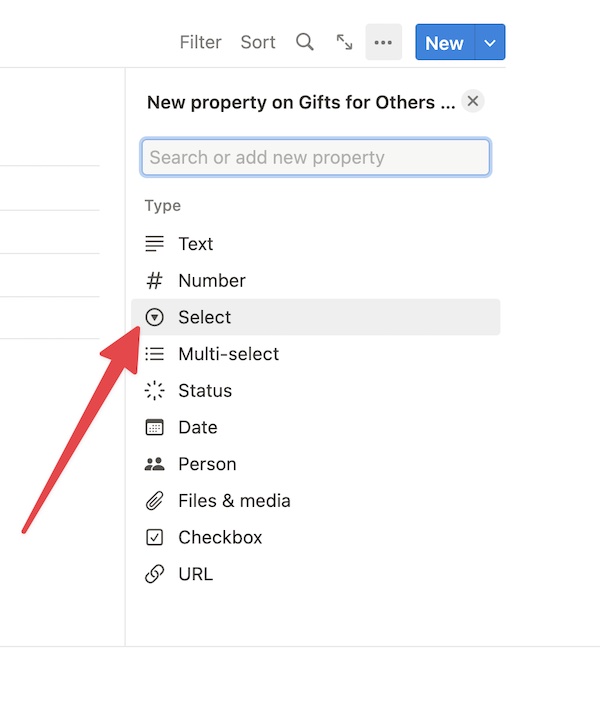Focus the Search or add new property field
The height and width of the screenshot is (714, 600).
point(315,157)
